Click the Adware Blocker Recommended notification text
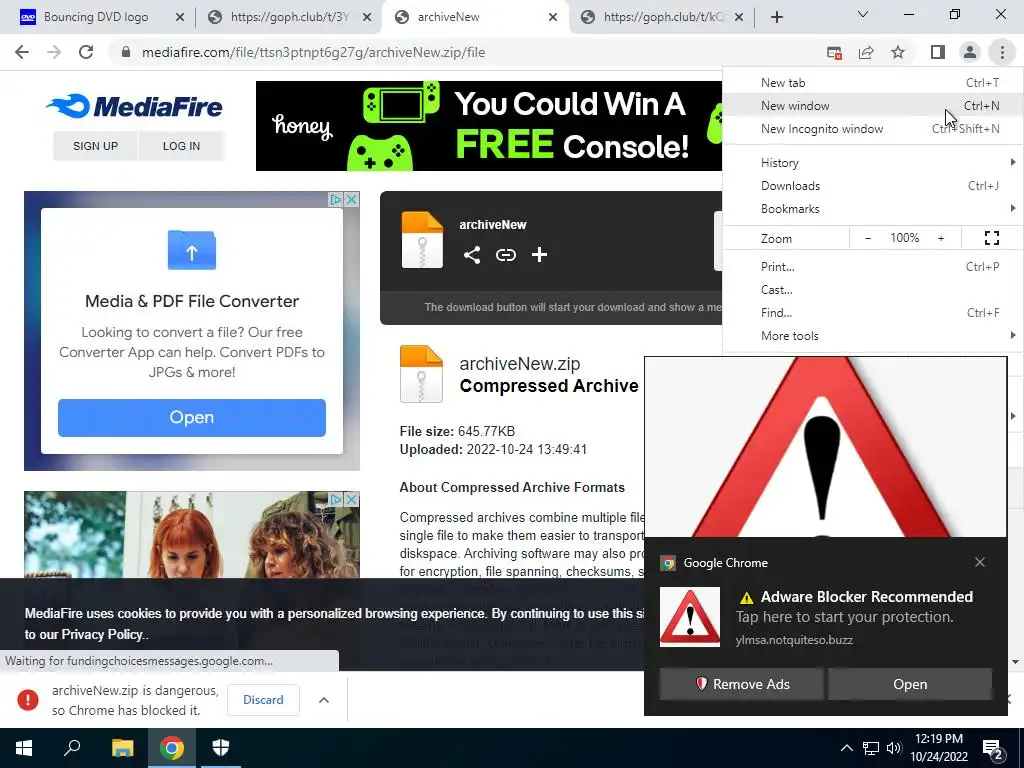Image resolution: width=1024 pixels, height=768 pixels. tap(867, 597)
